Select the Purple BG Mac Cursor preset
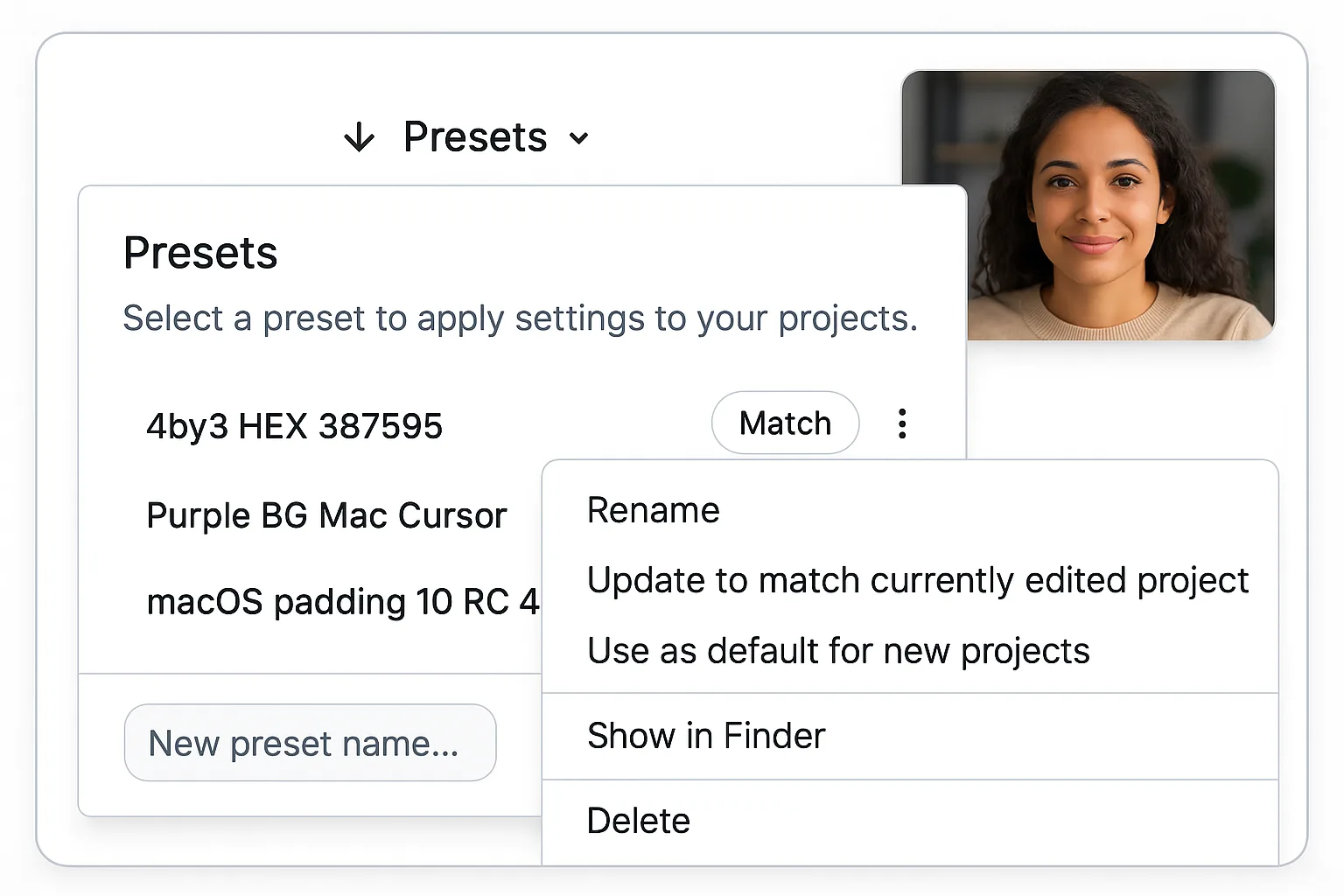1344x896 pixels. [326, 515]
